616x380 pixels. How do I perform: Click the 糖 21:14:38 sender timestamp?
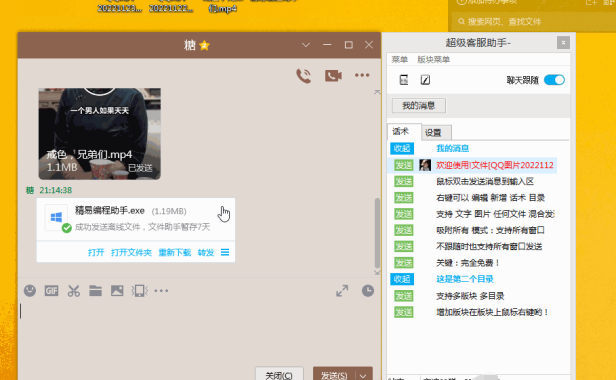(x=49, y=190)
